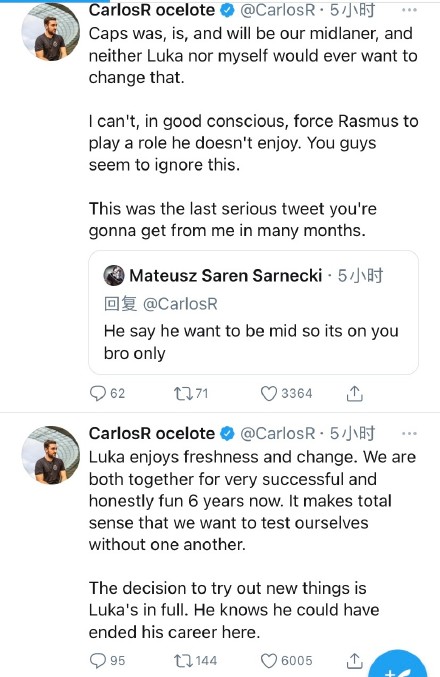
Task: Tap @CarlosR mention in the quoted reply
Action: [x=180, y=304]
